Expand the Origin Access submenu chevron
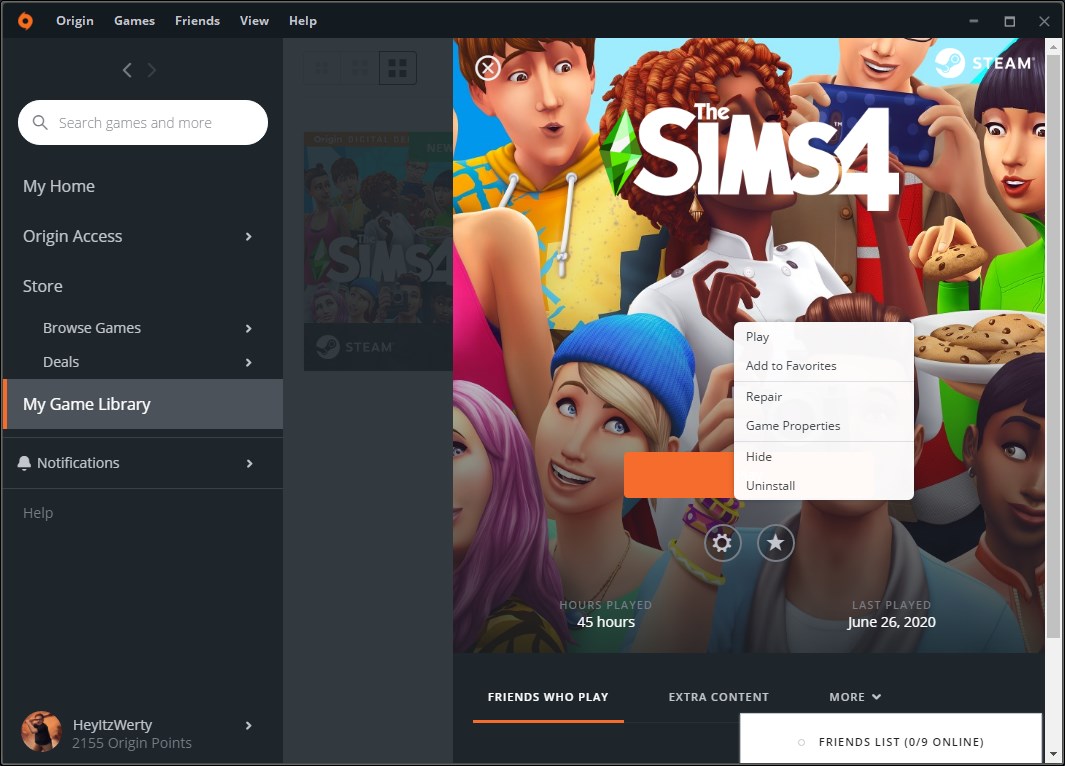 click(249, 236)
